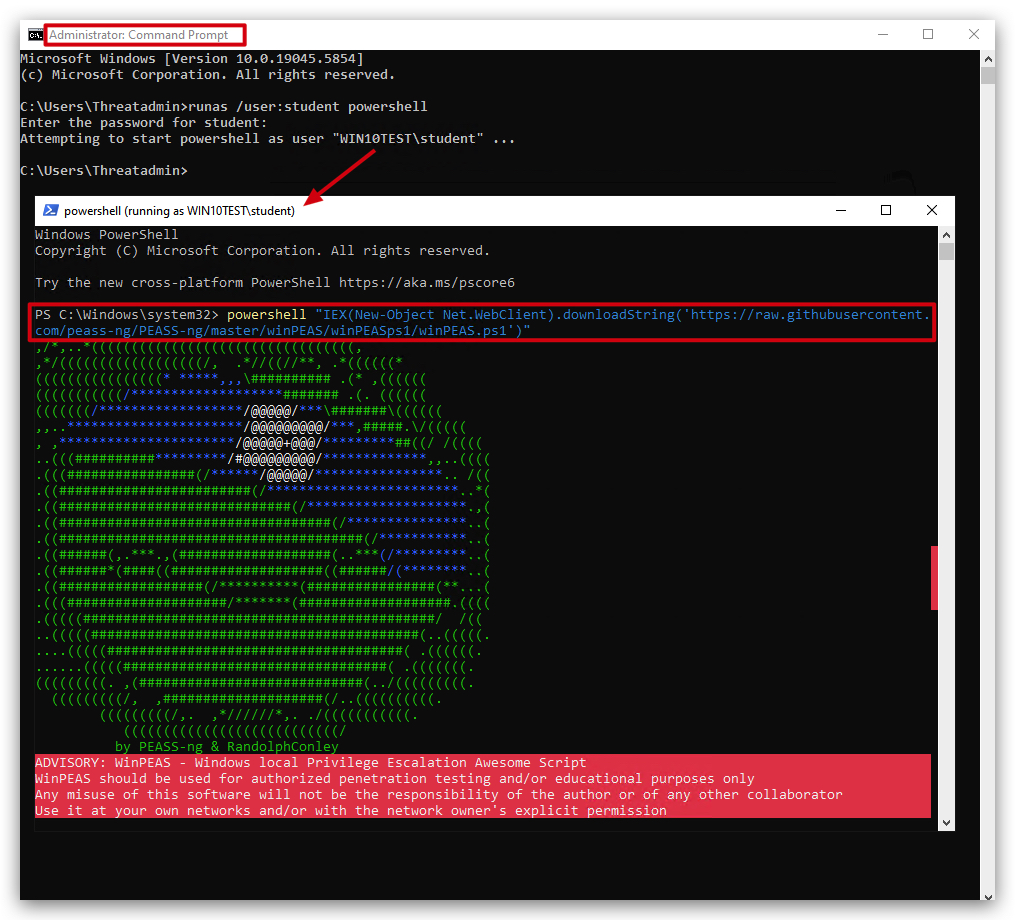Click the PowerShell icon in the inner title bar
The width and height of the screenshot is (1015, 920).
click(x=50, y=210)
